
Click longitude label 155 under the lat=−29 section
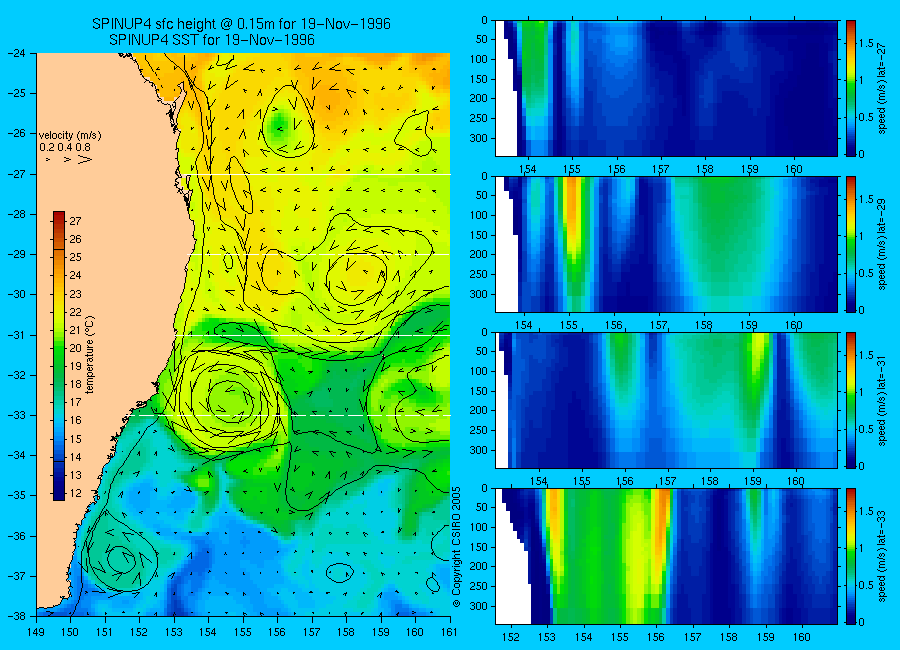click(569, 325)
